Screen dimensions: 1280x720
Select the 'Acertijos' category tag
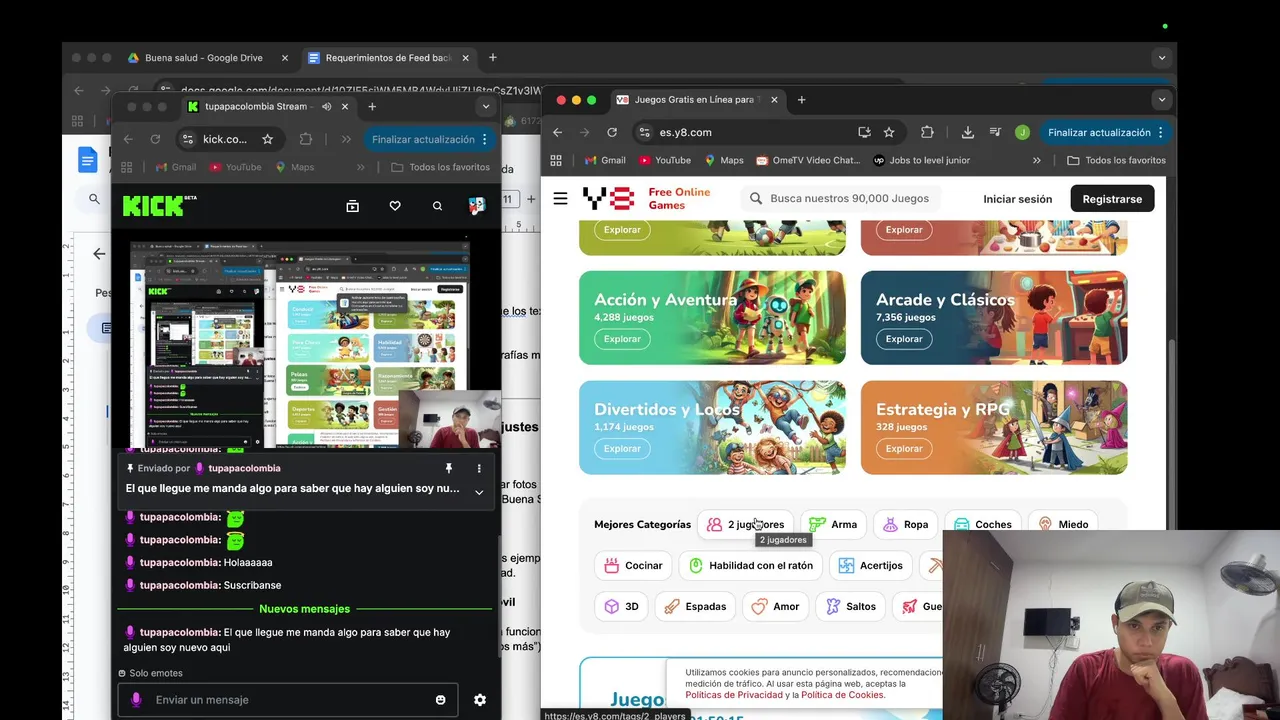coord(870,565)
